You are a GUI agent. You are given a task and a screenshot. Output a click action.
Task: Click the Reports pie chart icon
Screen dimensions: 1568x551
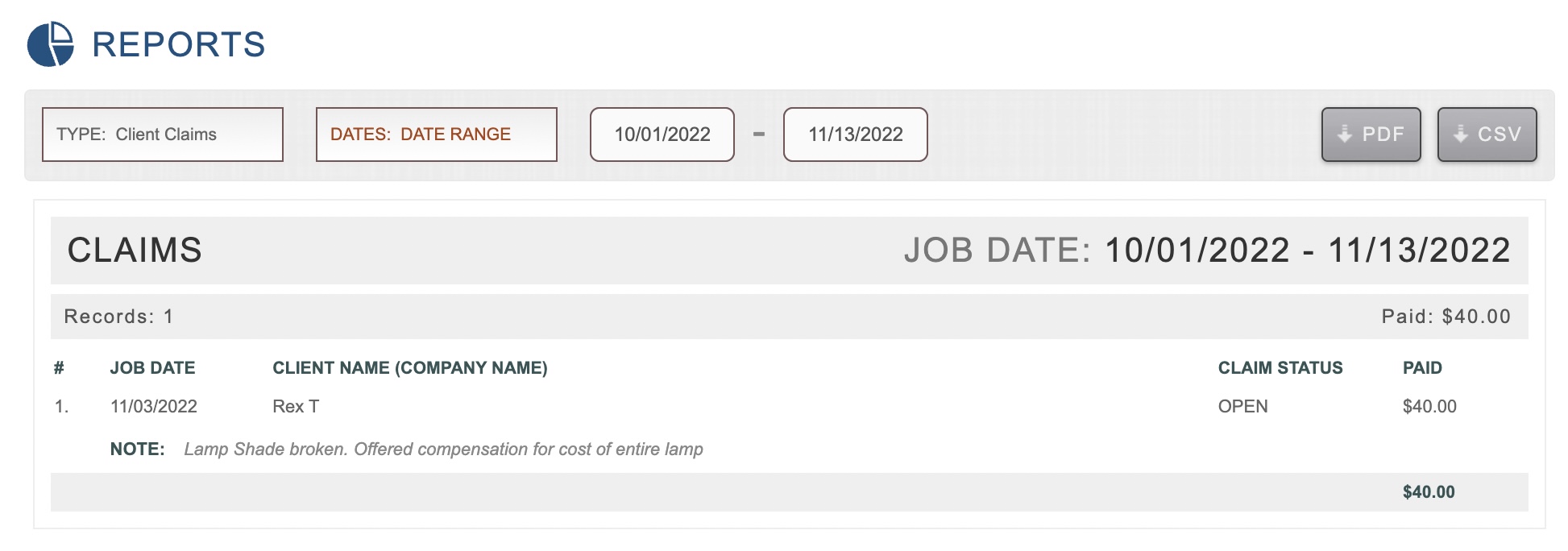pos(50,44)
